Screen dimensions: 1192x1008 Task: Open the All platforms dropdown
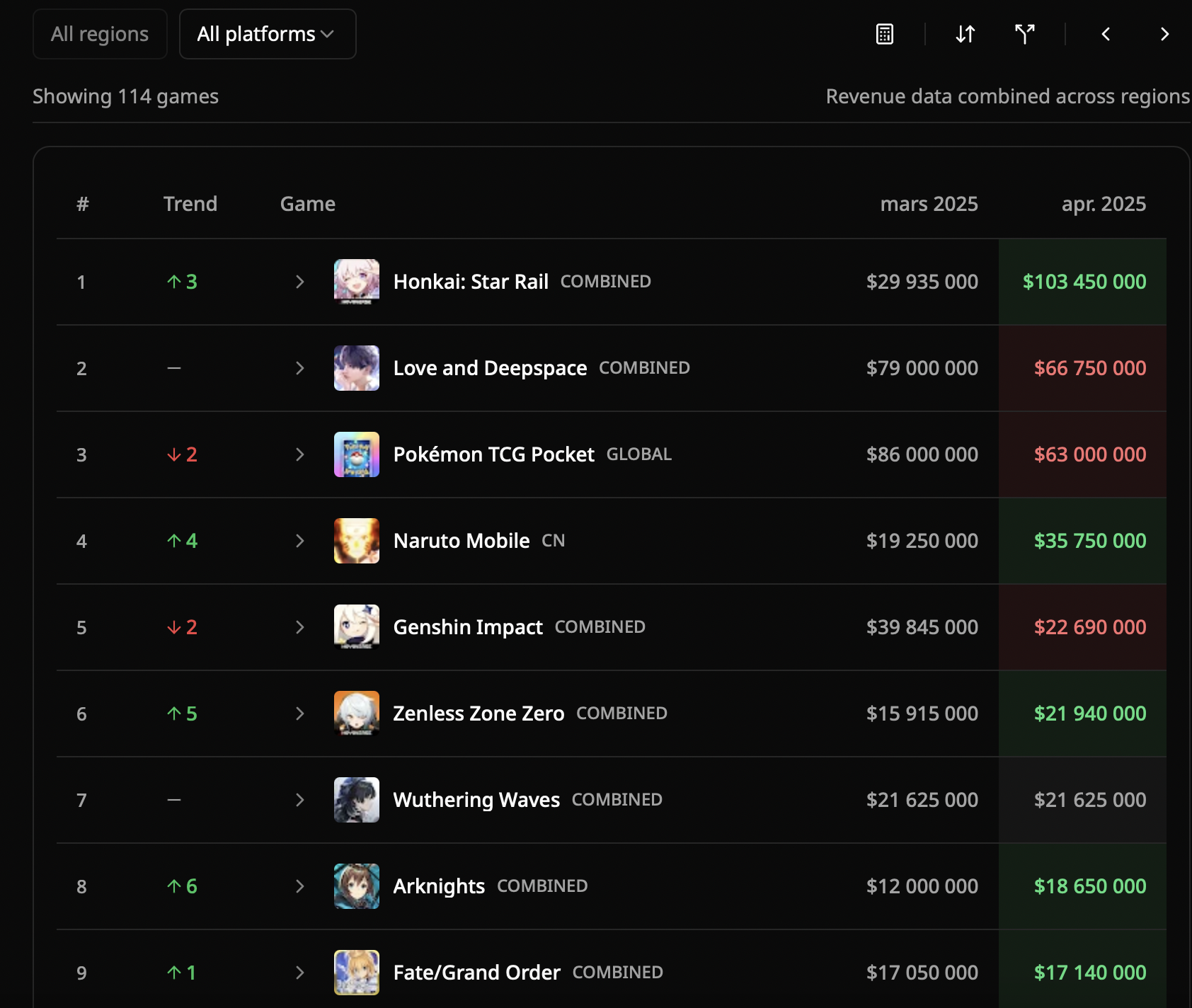click(x=268, y=34)
